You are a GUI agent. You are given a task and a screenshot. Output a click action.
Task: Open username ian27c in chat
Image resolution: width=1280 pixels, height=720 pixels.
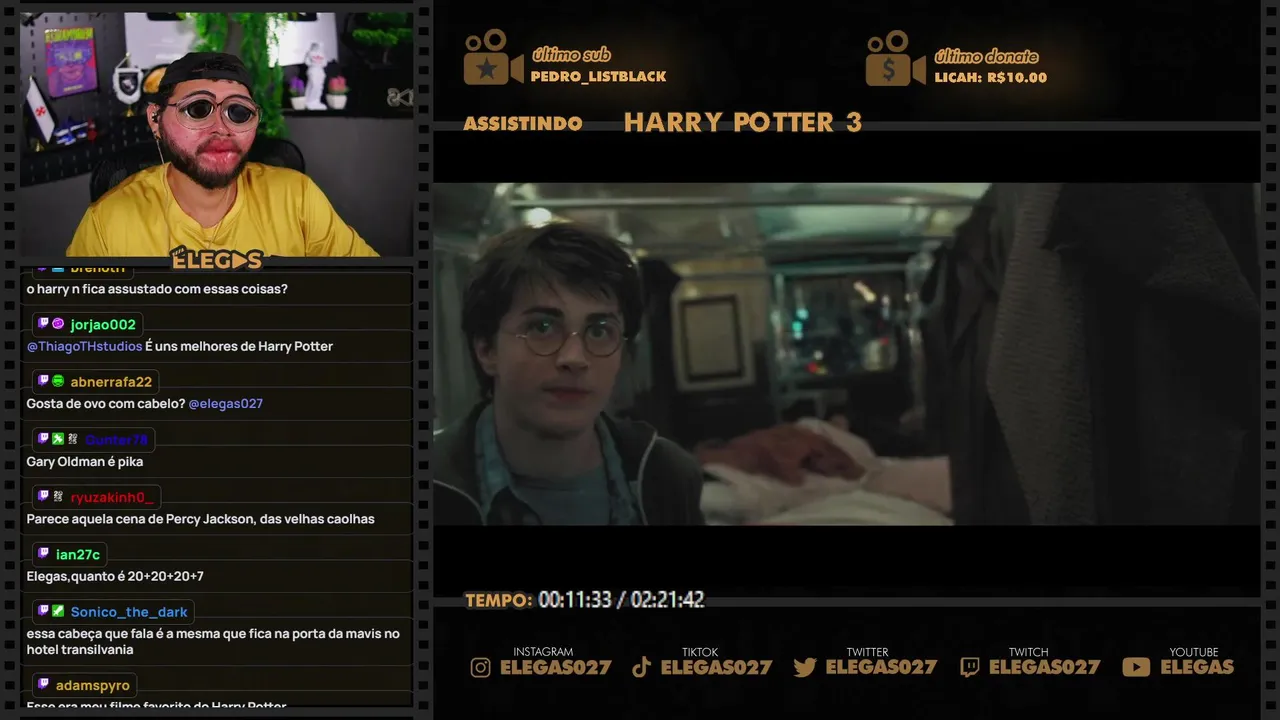click(78, 554)
